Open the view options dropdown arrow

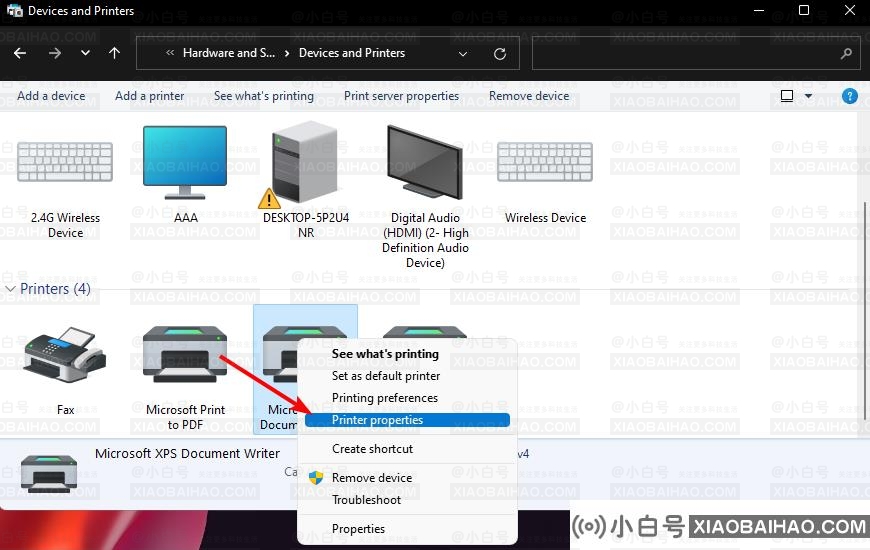point(808,96)
